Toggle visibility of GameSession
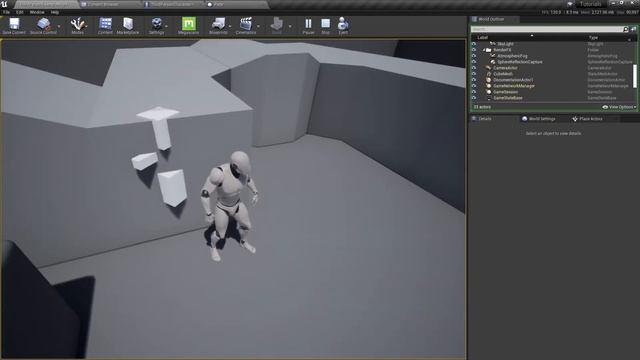The height and width of the screenshot is (360, 640). pyautogui.click(x=474, y=92)
